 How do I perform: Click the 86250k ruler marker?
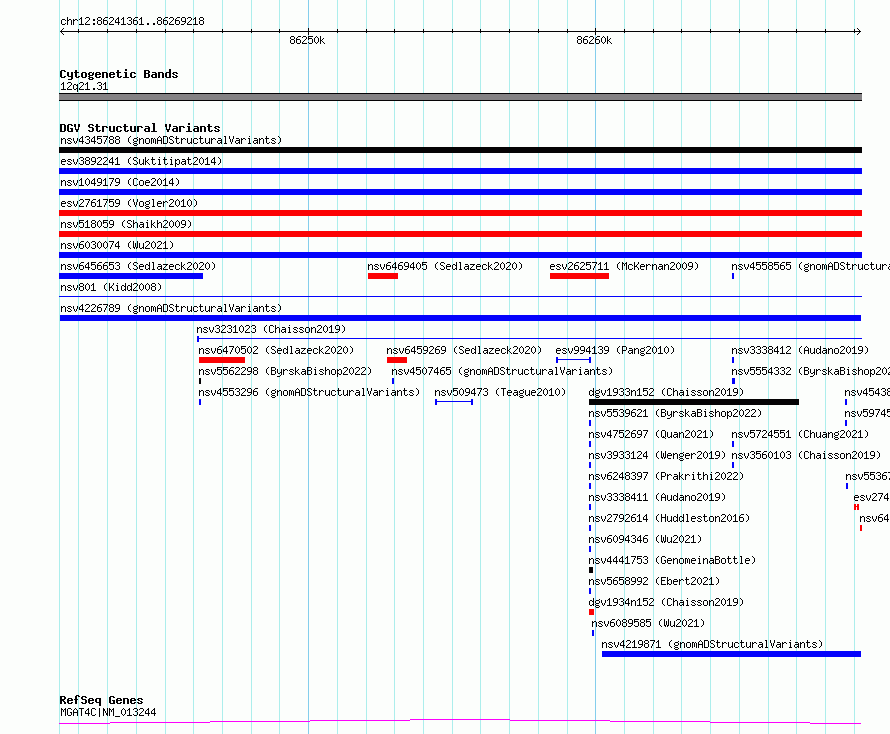click(x=307, y=40)
